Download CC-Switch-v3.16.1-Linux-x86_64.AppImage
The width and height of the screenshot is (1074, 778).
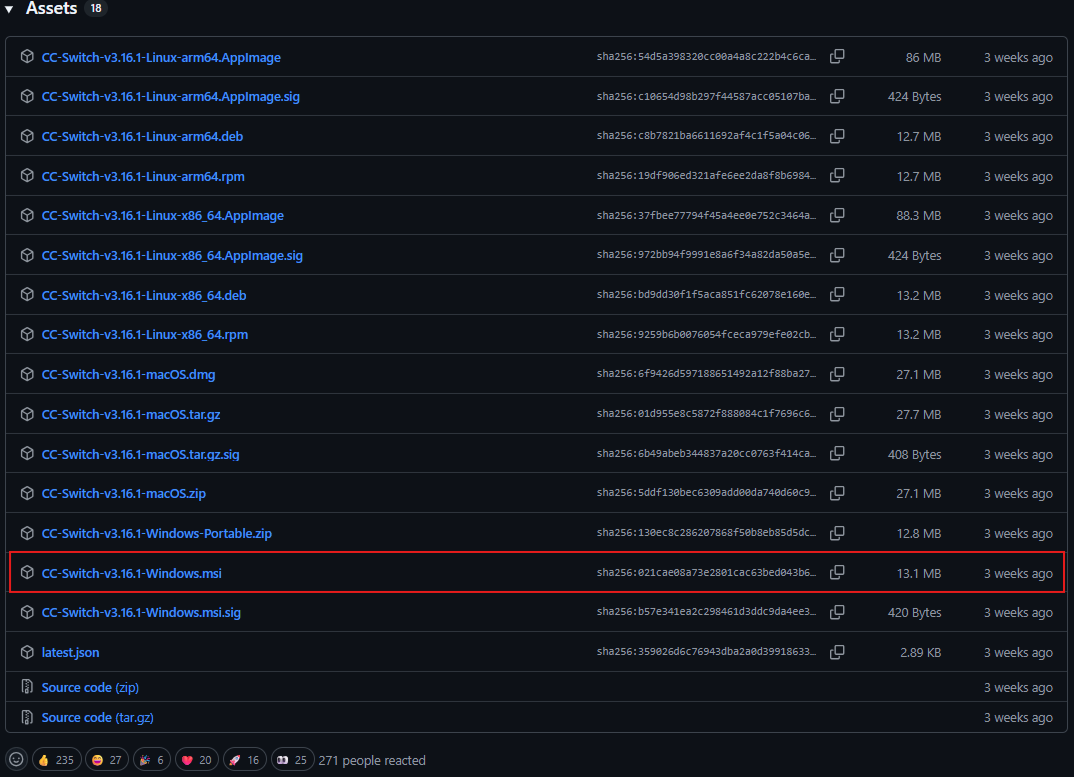point(162,216)
